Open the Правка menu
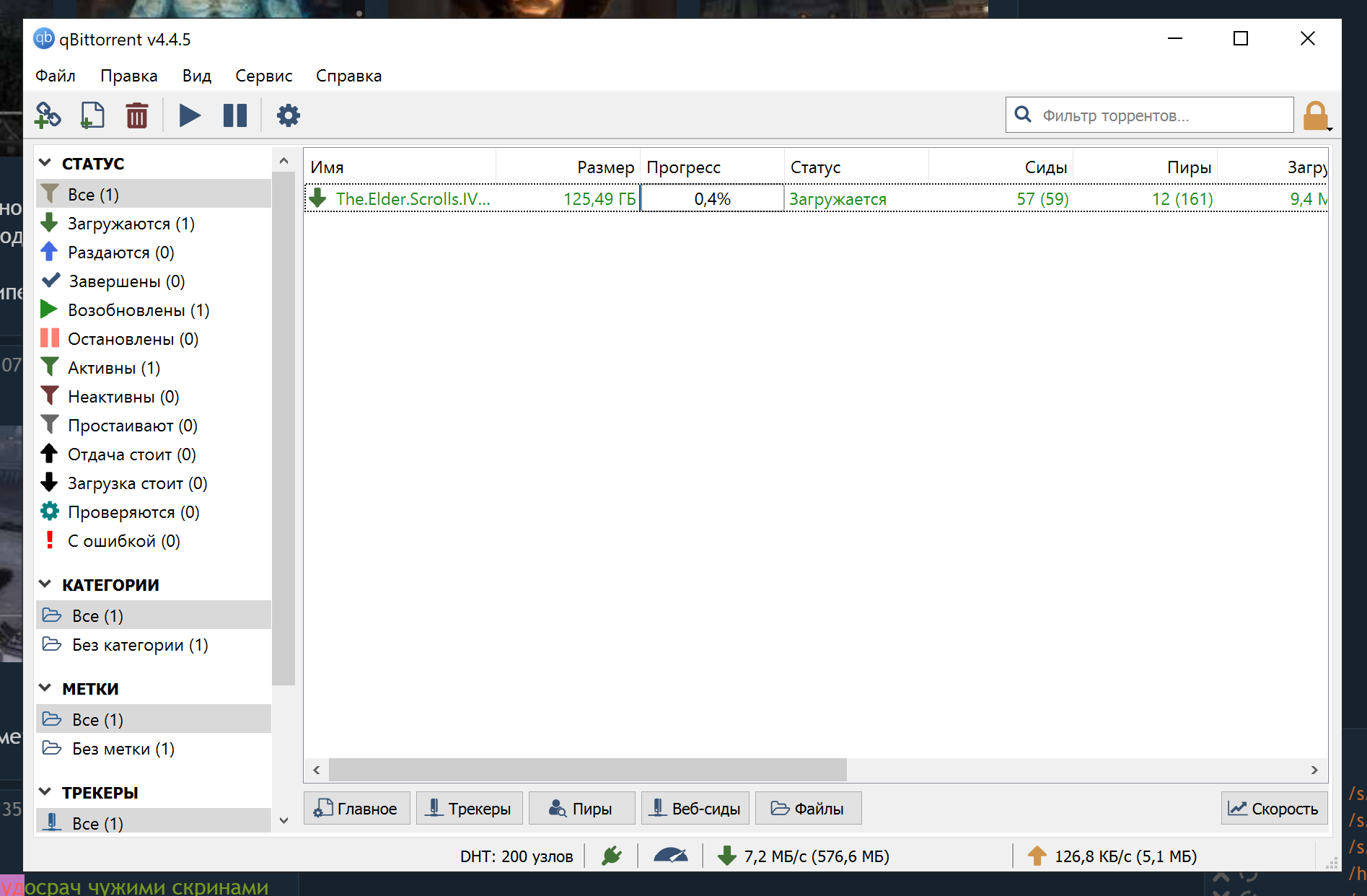The image size is (1367, 896). click(129, 76)
